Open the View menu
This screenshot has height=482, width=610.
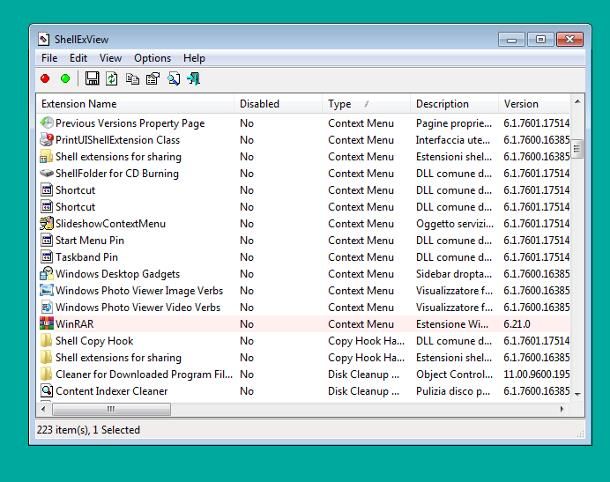[110, 58]
